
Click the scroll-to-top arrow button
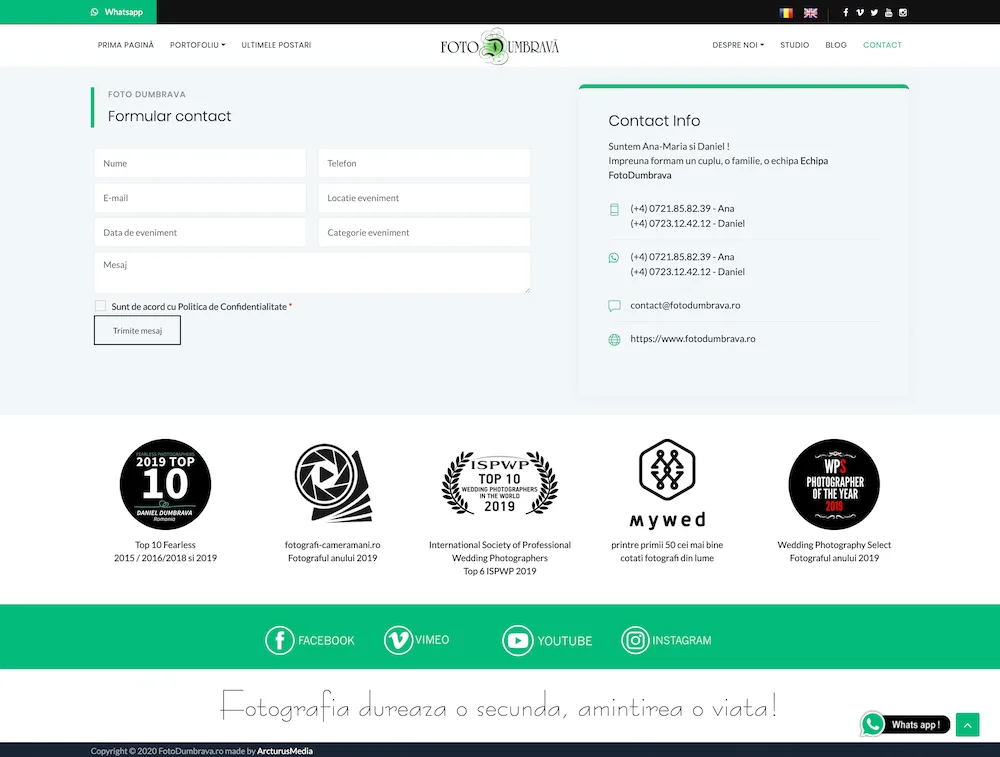(967, 725)
